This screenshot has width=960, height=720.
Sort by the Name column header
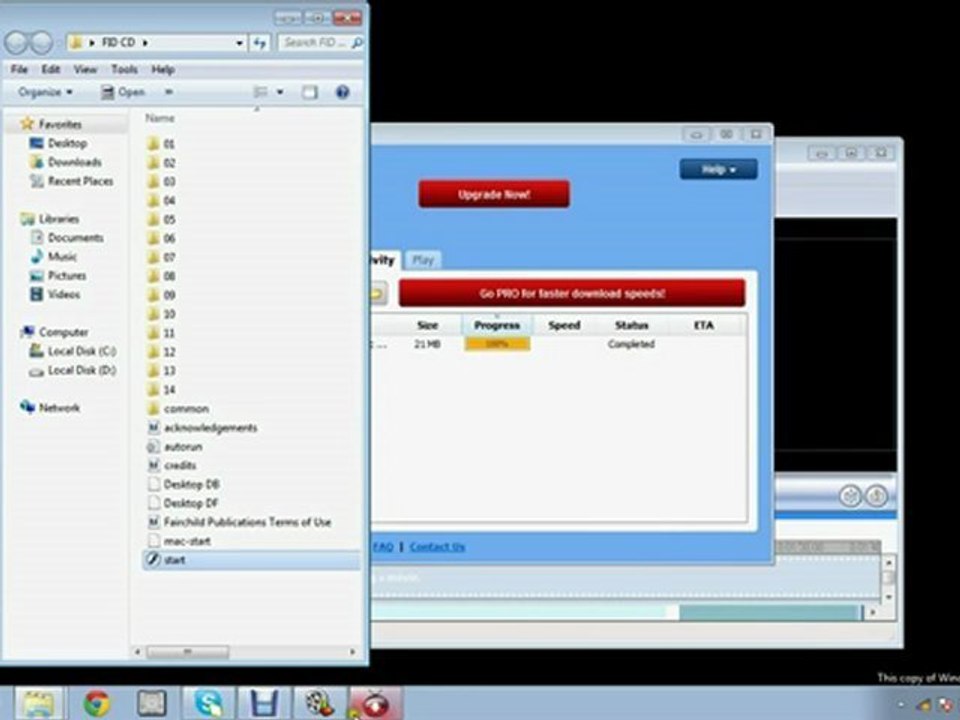click(160, 118)
